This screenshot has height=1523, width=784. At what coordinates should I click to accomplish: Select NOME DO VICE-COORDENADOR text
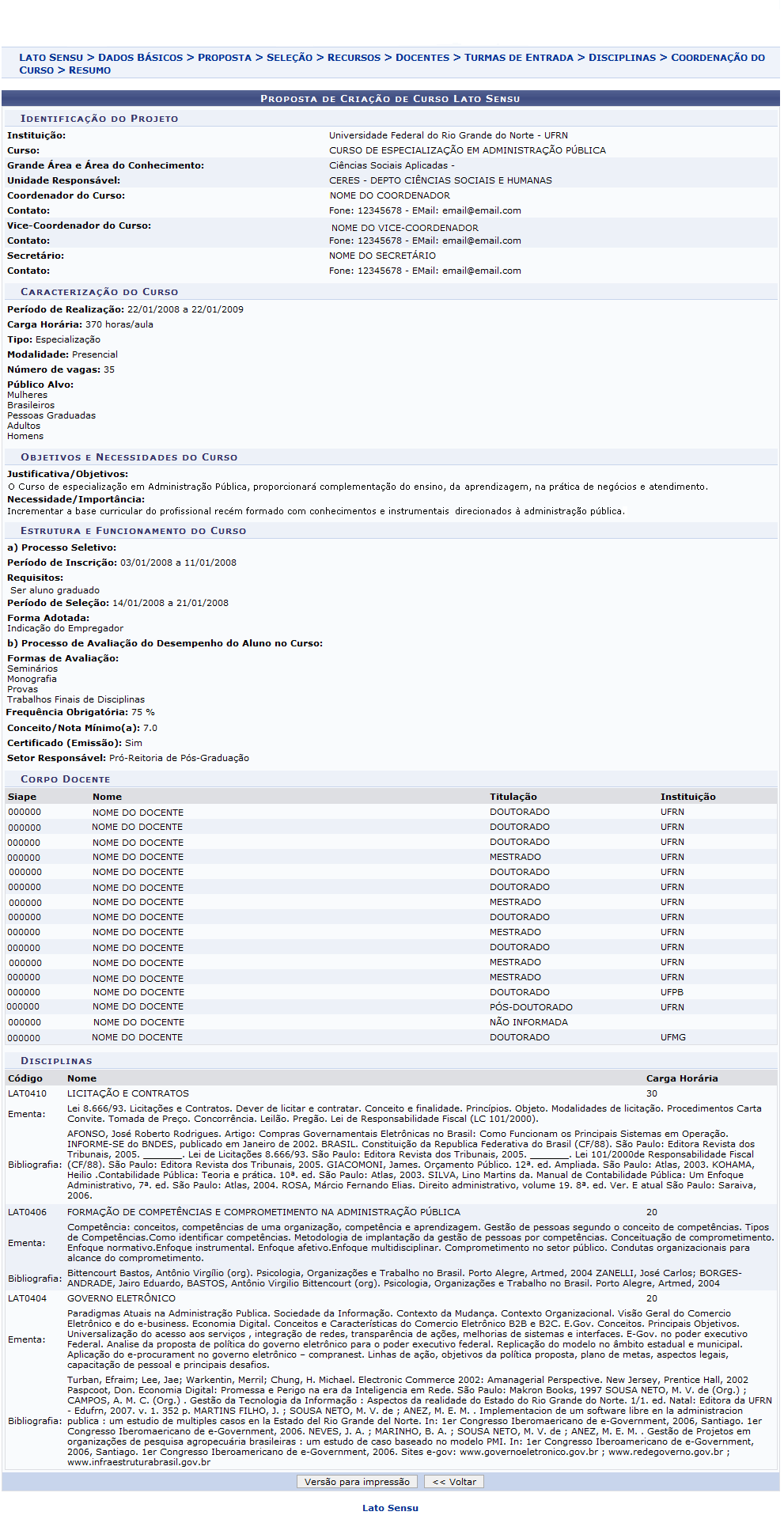(x=405, y=228)
